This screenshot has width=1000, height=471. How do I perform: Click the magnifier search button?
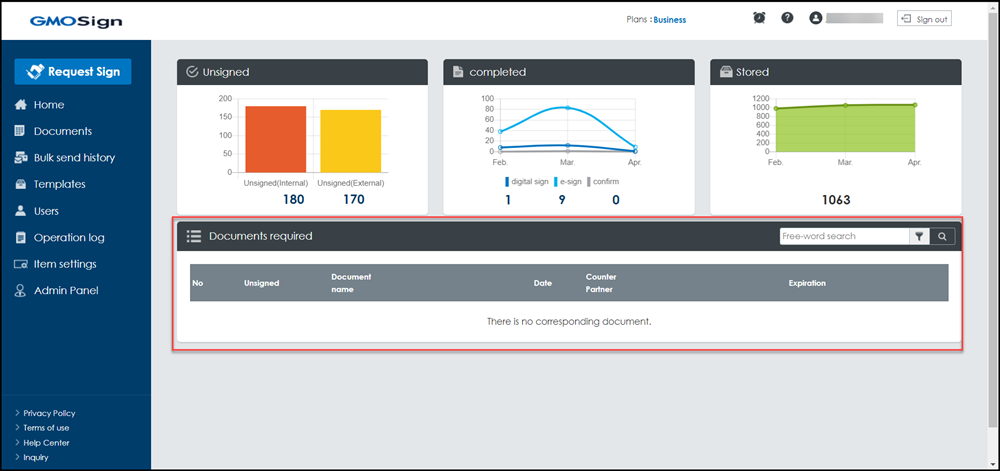943,236
